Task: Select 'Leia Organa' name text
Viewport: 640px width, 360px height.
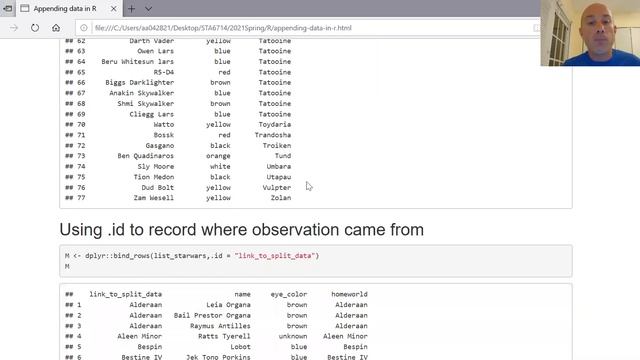Action: 228,305
